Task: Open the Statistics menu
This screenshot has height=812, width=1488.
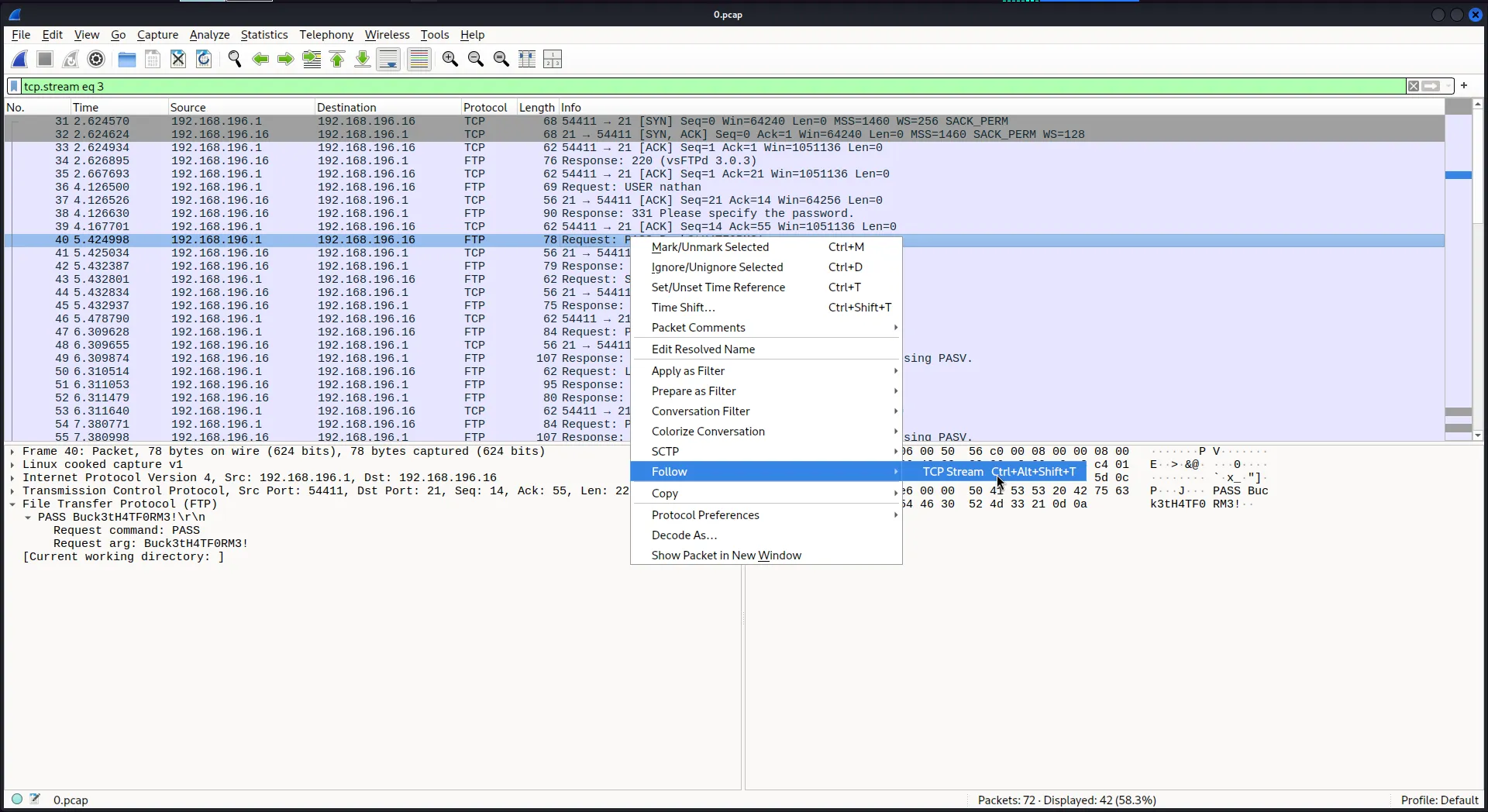Action: [x=263, y=35]
